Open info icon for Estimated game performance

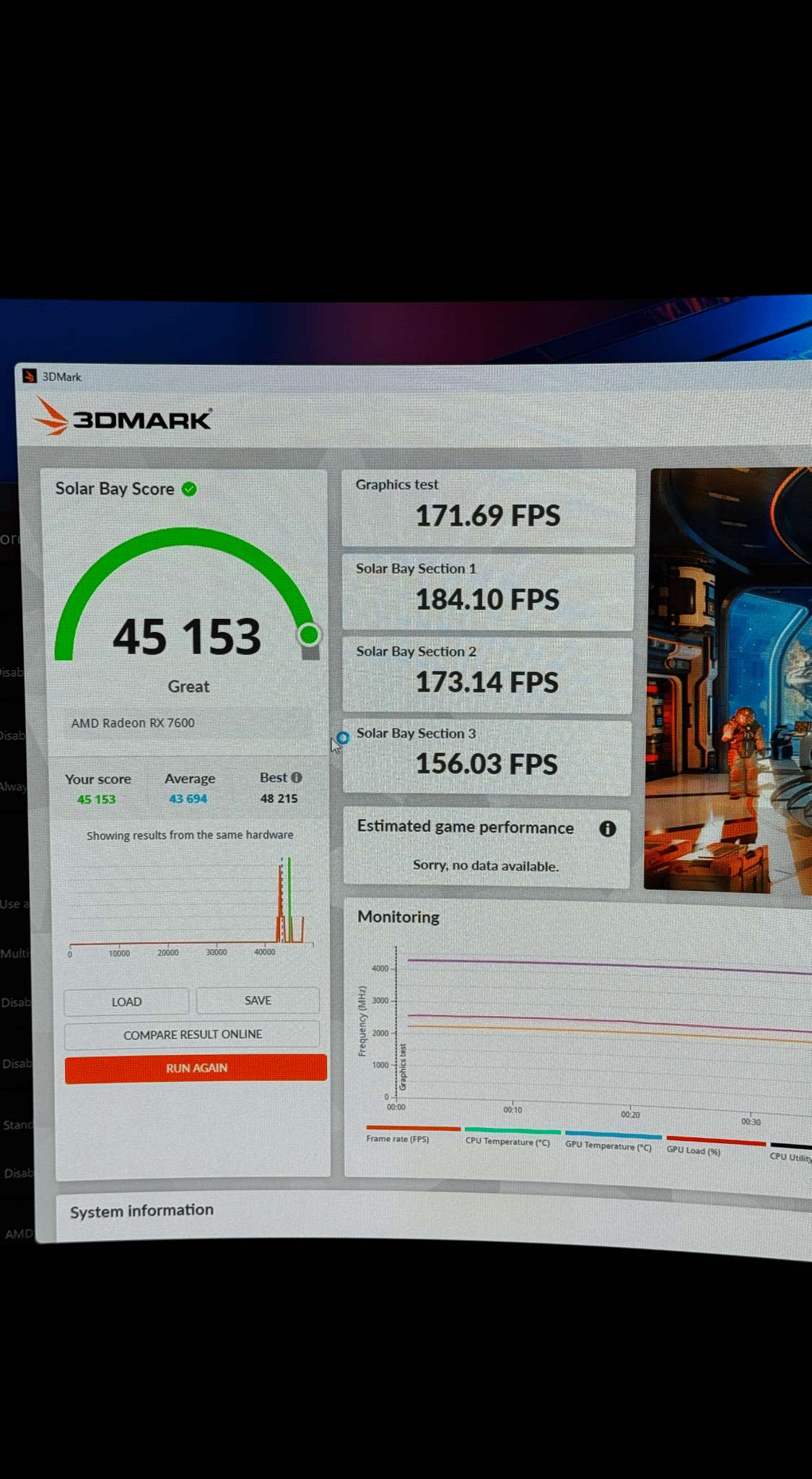point(608,828)
